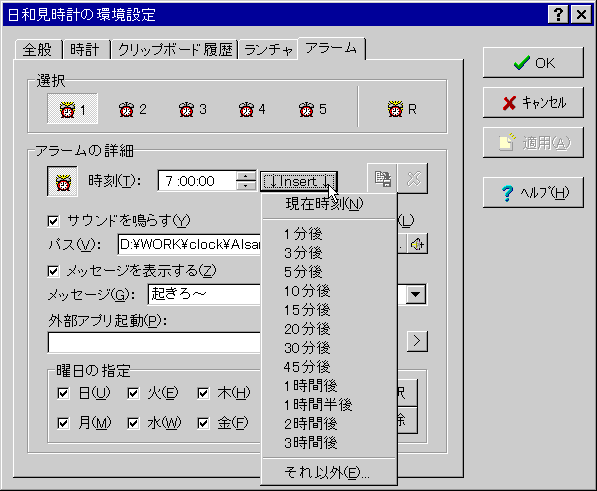The height and width of the screenshot is (491, 597).
Task: Switch to the 時計 tab
Action: [85, 50]
